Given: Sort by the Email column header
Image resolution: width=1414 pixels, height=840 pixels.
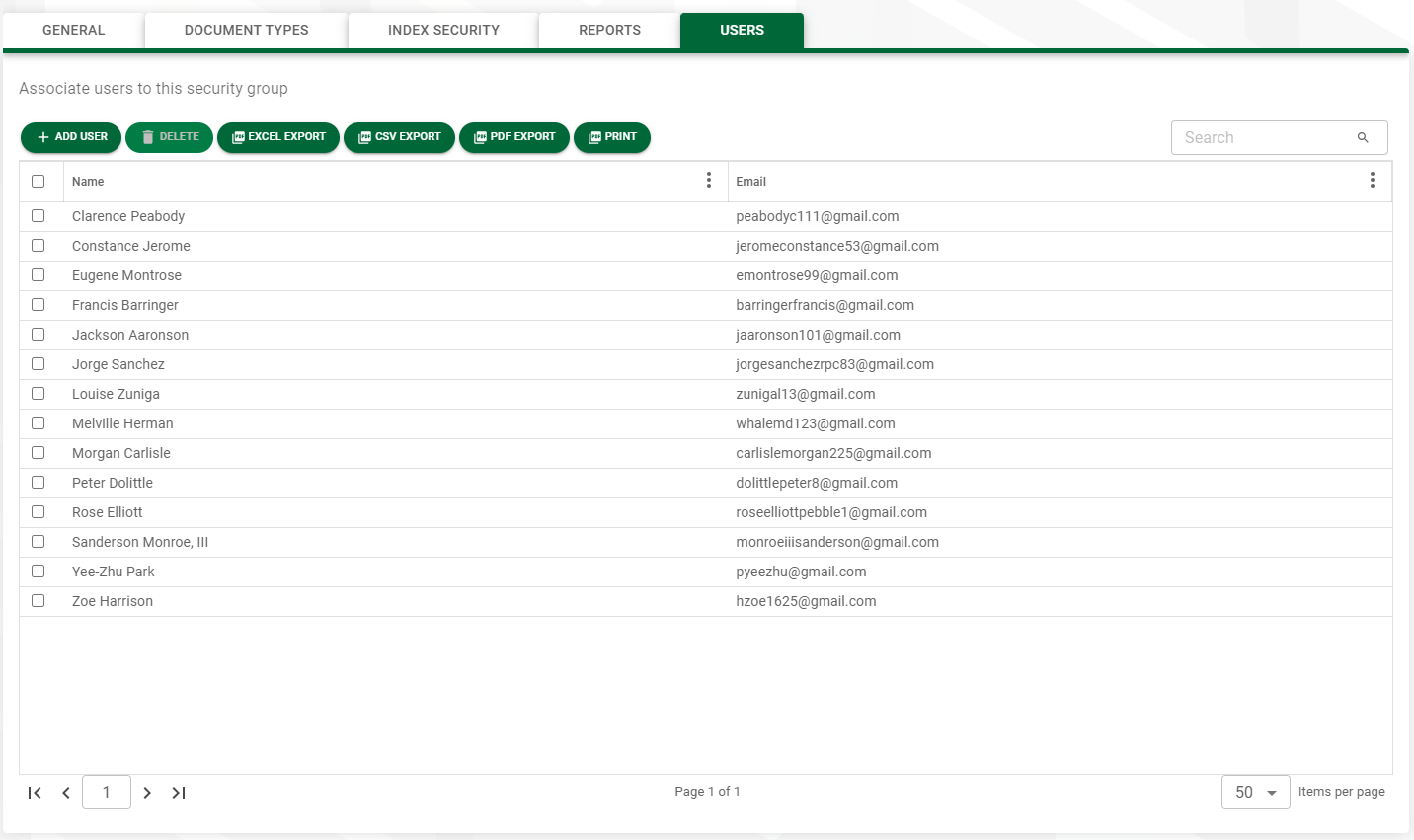Looking at the screenshot, I should [750, 182].
